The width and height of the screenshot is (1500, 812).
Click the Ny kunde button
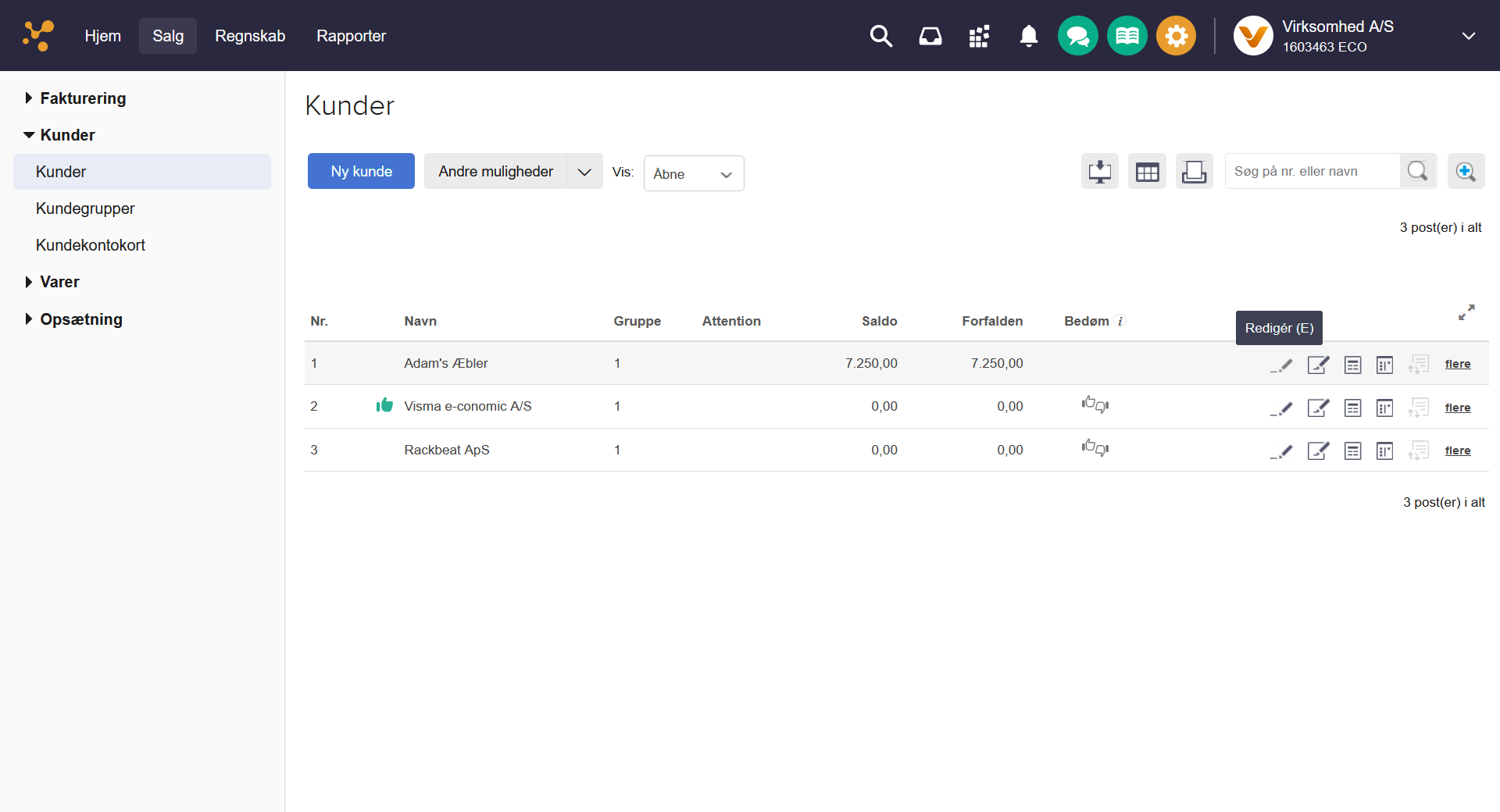point(361,171)
